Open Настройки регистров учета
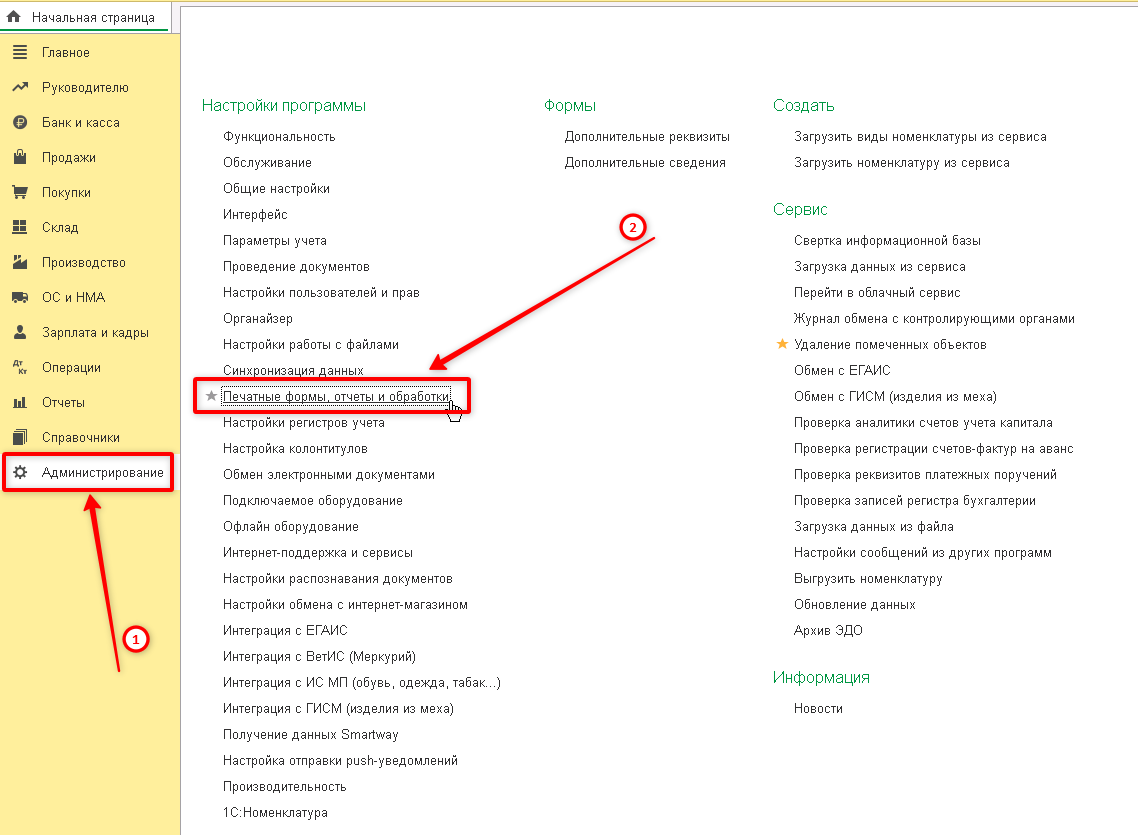The height and width of the screenshot is (835, 1138). pos(304,422)
